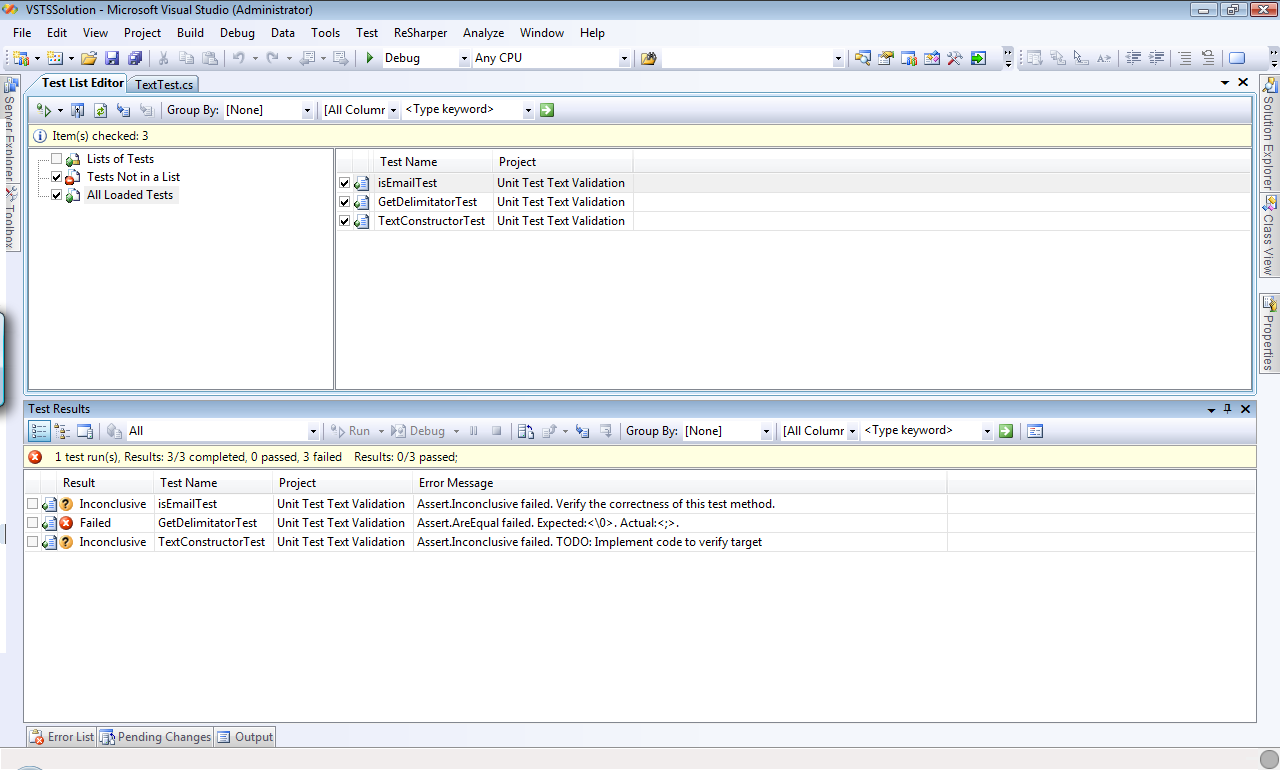Screen dimensions: 1280x770
Task: Open the File menu
Action: 22,33
